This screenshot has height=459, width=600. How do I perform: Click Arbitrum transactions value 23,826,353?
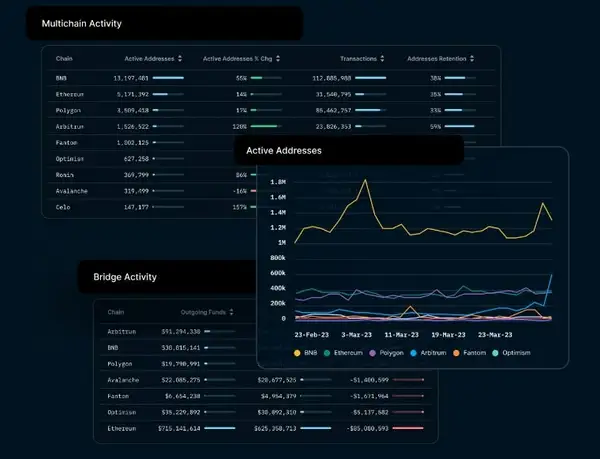(333, 127)
